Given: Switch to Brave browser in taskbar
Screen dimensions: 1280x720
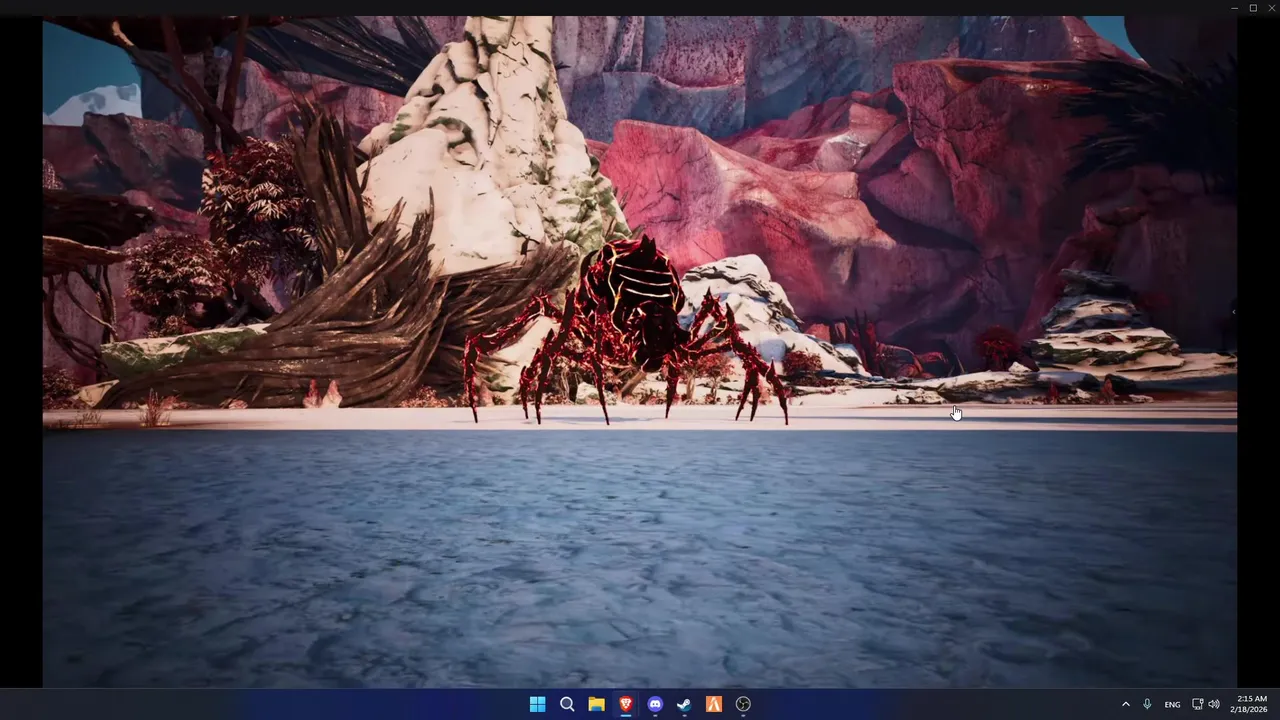Looking at the screenshot, I should coord(626,704).
